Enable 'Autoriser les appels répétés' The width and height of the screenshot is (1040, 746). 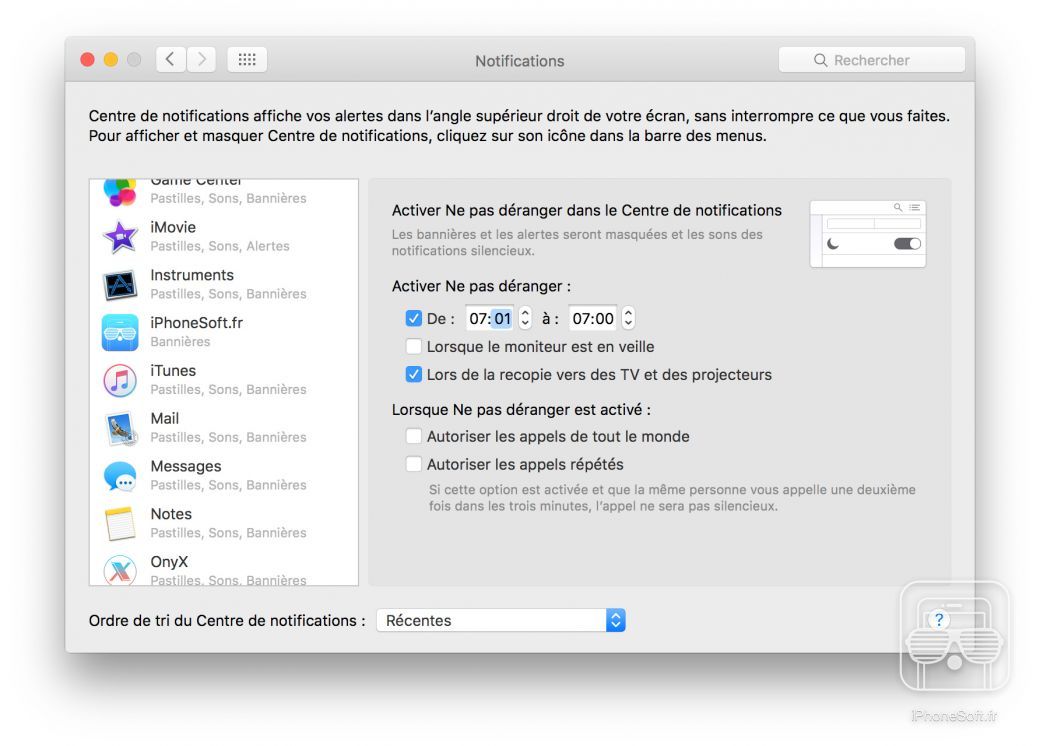coord(413,464)
